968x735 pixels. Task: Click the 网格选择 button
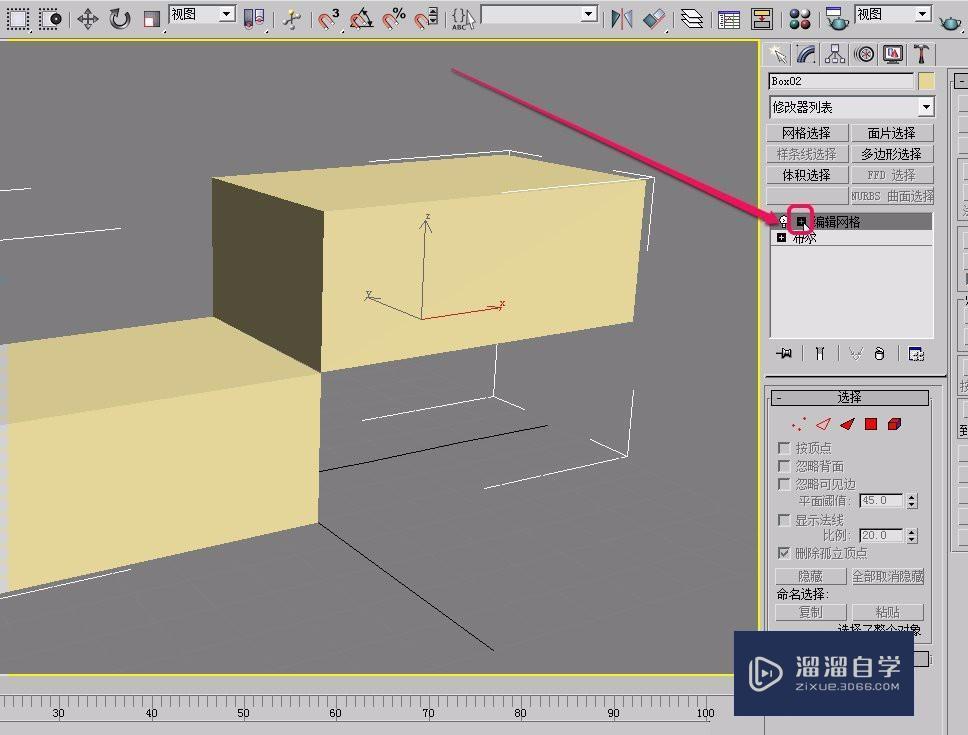coord(806,133)
